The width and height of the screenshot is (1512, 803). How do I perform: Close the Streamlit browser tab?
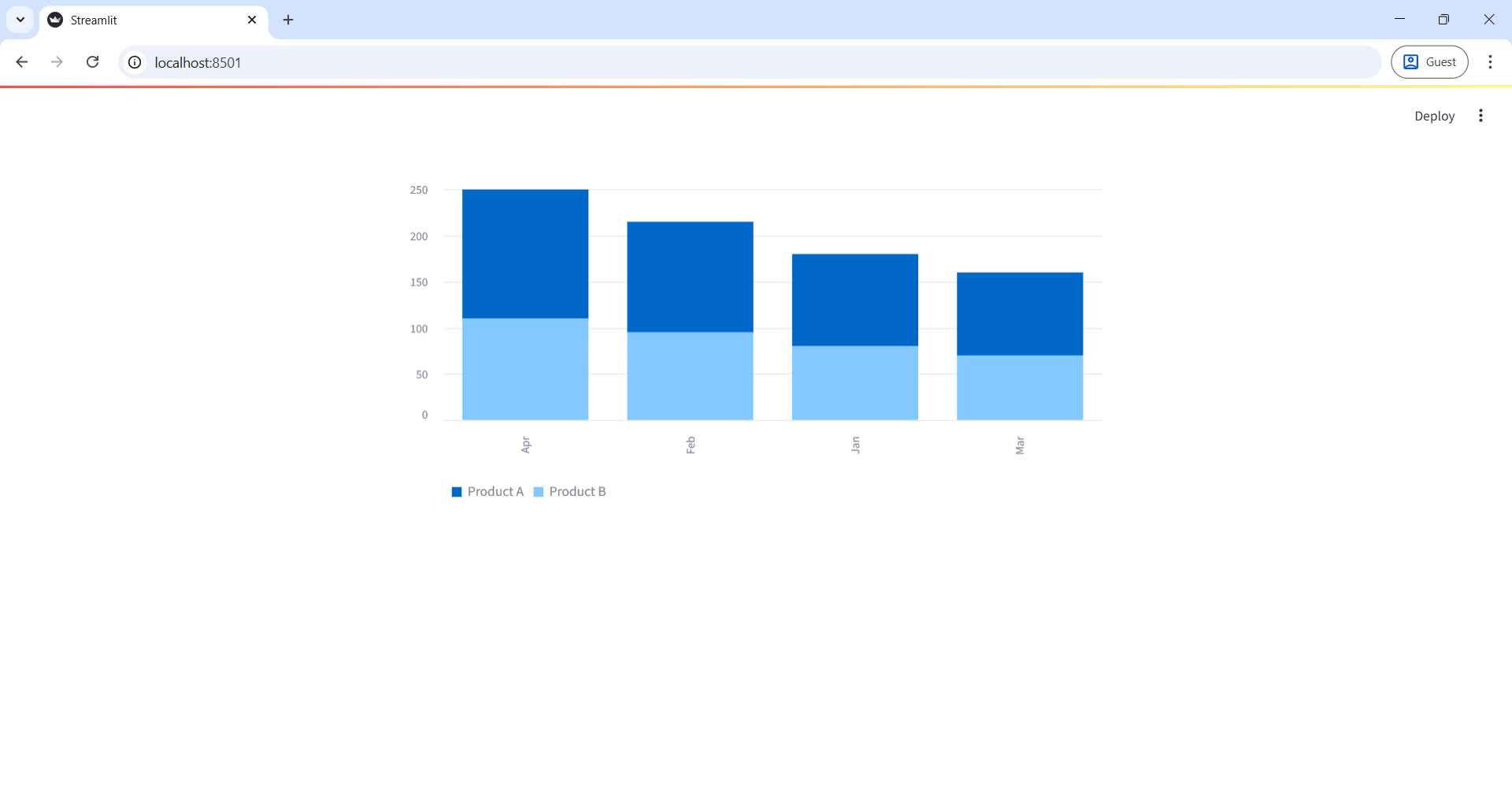(252, 20)
